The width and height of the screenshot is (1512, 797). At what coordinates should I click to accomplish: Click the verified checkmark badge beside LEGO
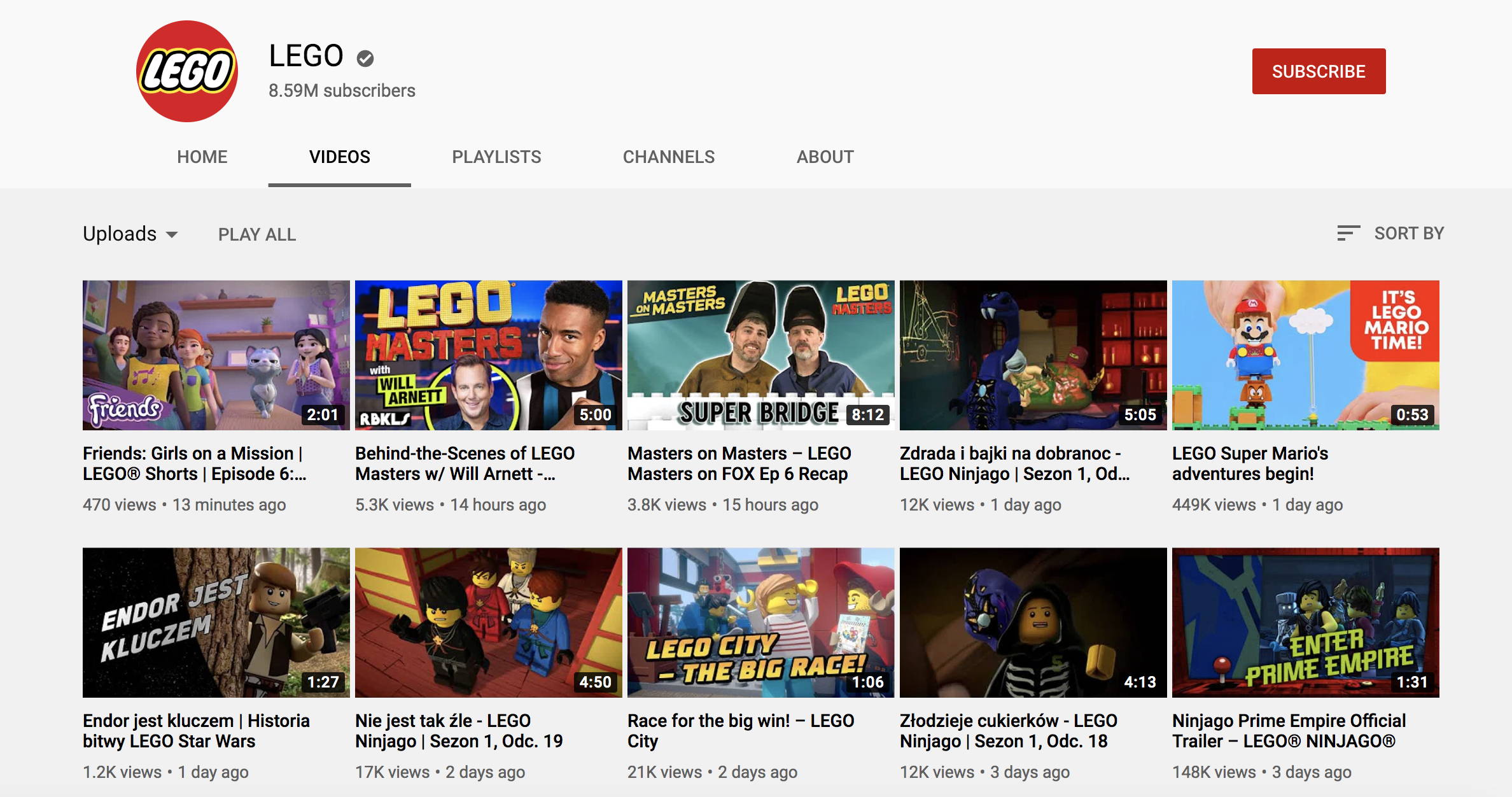coord(365,59)
